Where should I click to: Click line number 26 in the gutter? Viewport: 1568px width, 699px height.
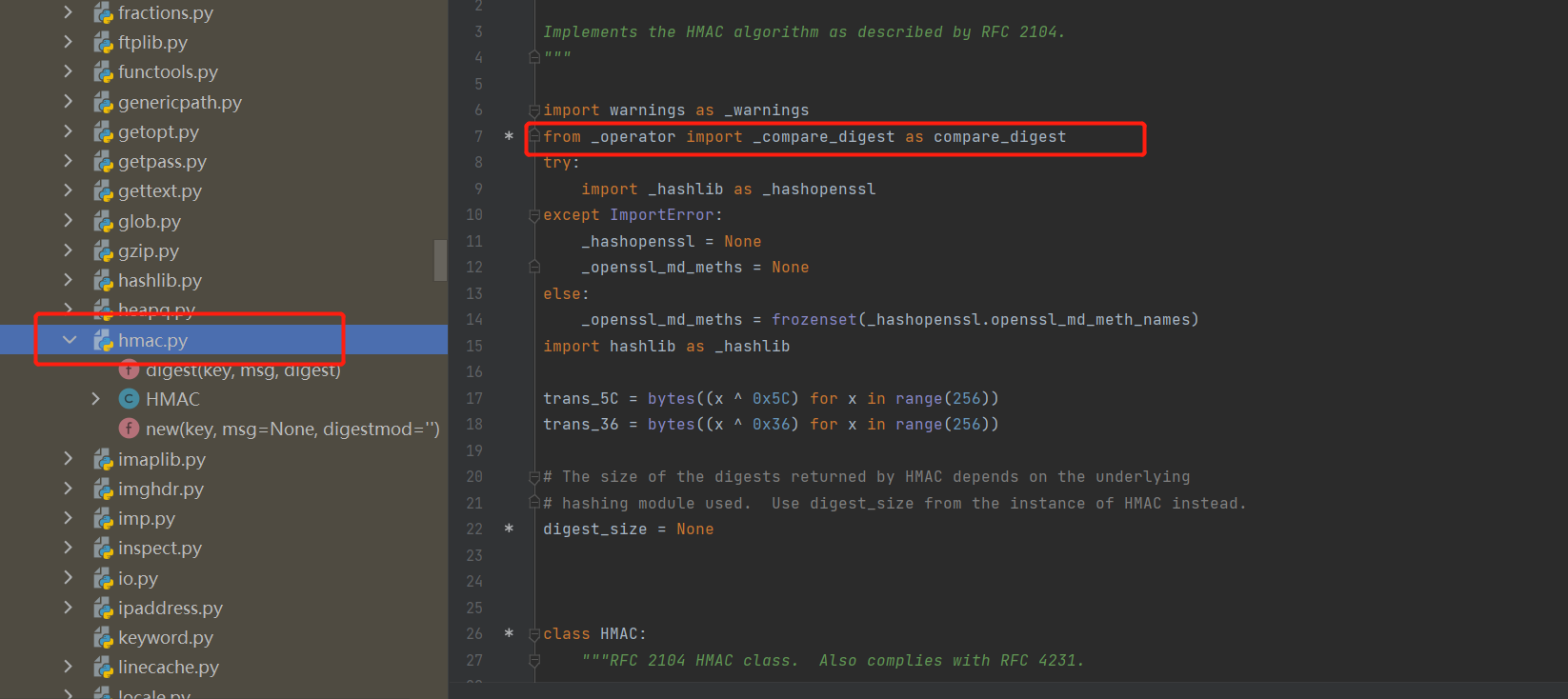474,634
